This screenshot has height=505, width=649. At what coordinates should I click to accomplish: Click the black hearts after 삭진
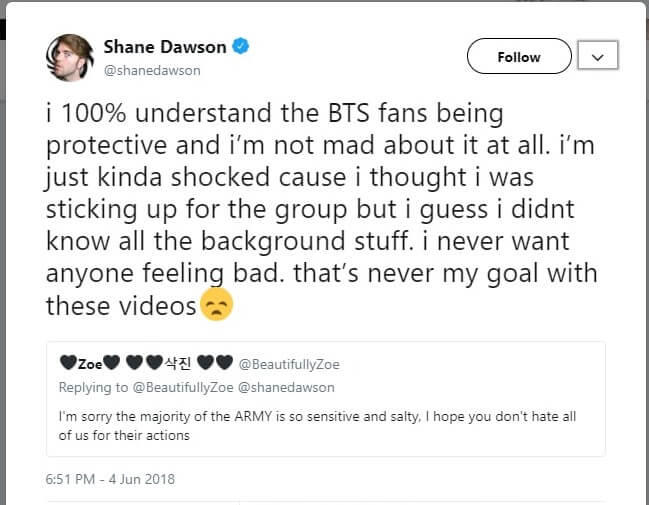pyautogui.click(x=215, y=364)
